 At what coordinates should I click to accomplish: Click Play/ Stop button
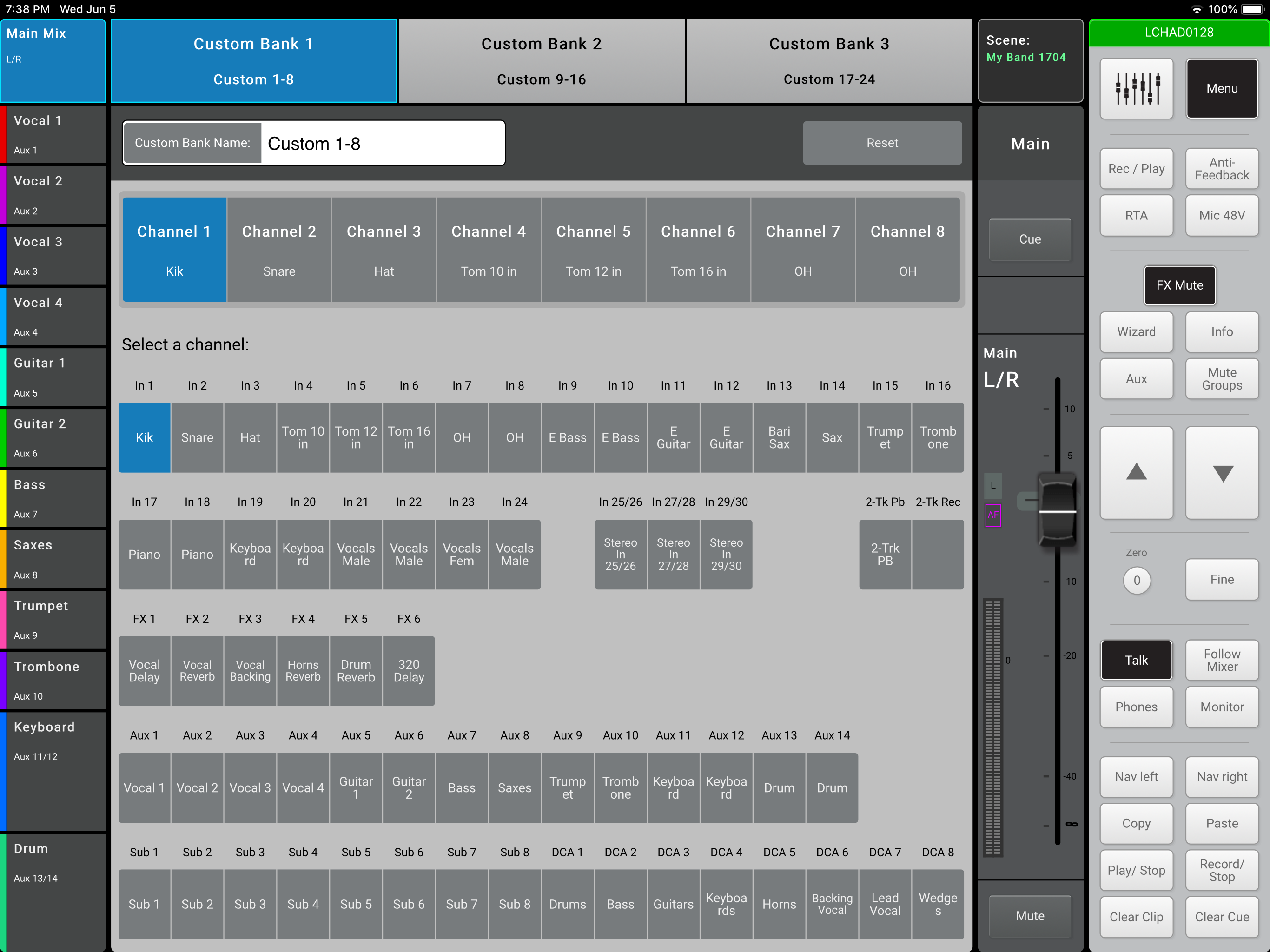click(1136, 871)
